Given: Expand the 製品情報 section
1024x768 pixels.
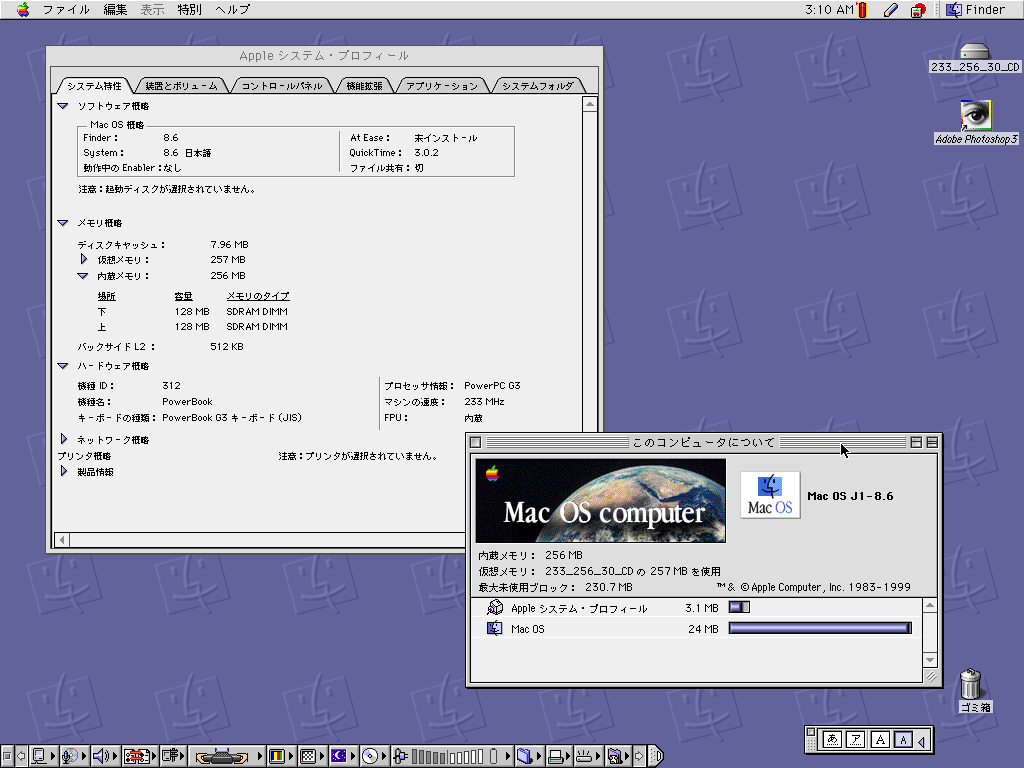Looking at the screenshot, I should [x=64, y=471].
